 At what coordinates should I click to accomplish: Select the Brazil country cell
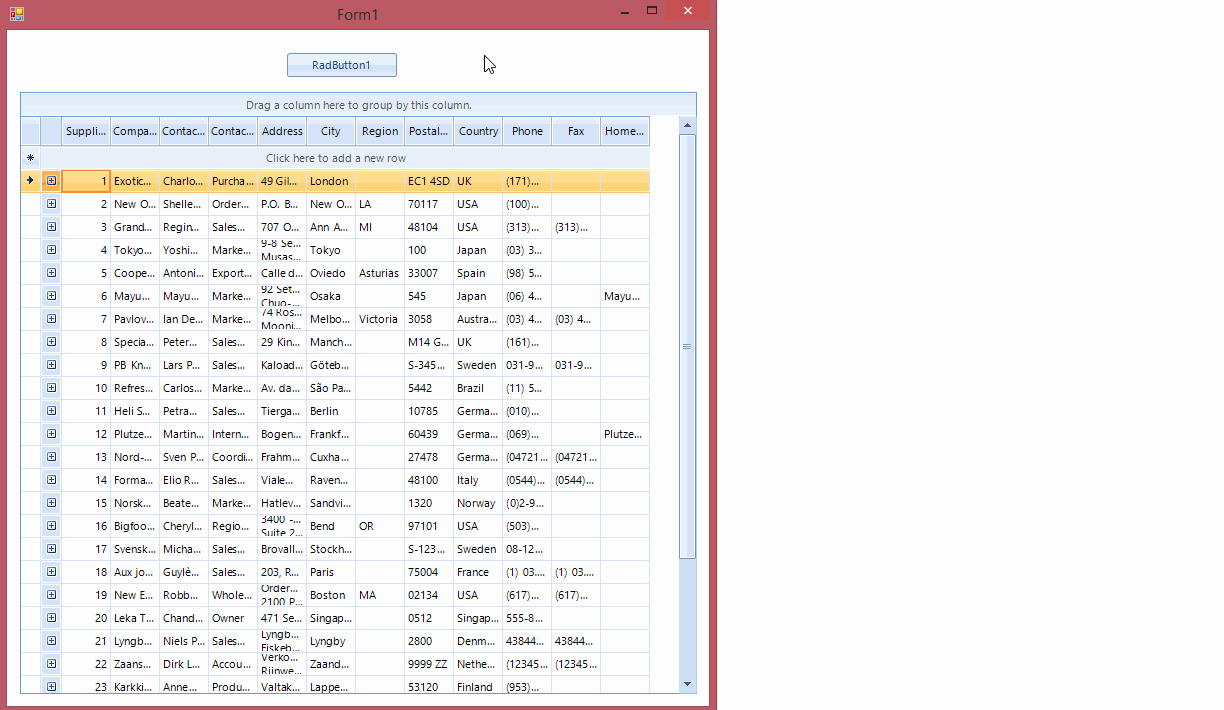coord(478,388)
